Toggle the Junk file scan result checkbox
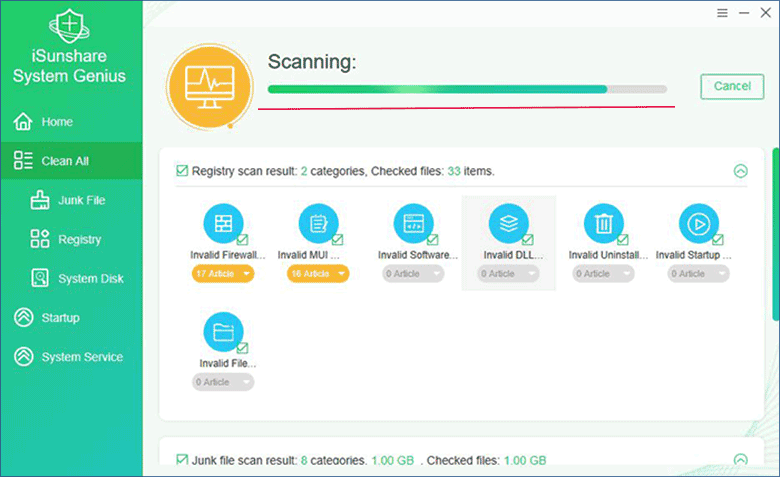The width and height of the screenshot is (780, 477). (182, 460)
